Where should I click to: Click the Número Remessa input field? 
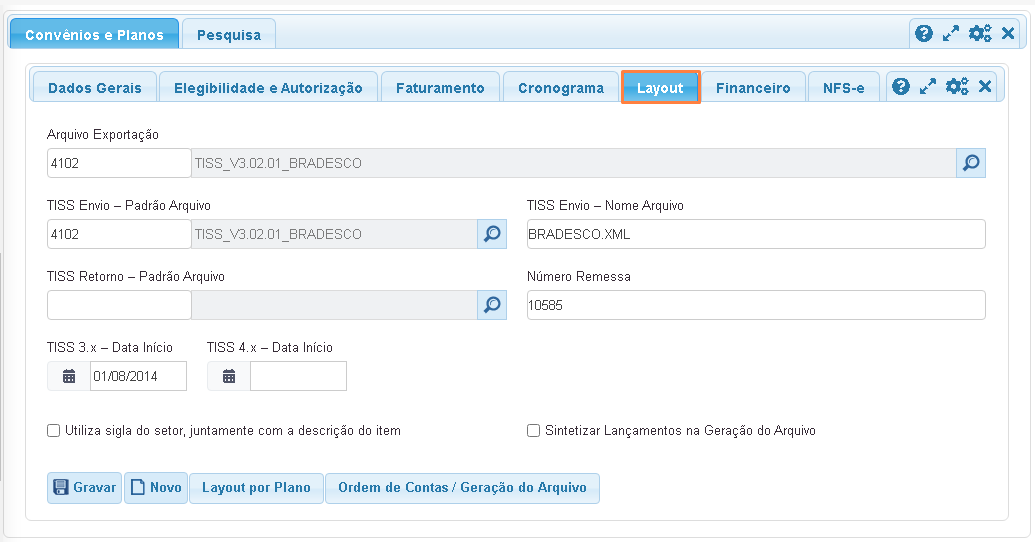tap(755, 305)
